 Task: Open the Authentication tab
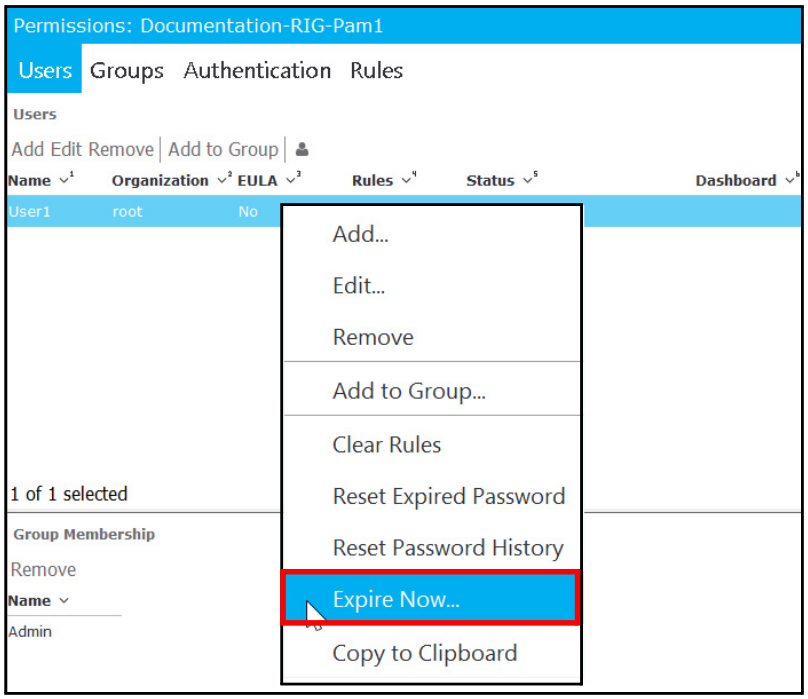[x=257, y=70]
